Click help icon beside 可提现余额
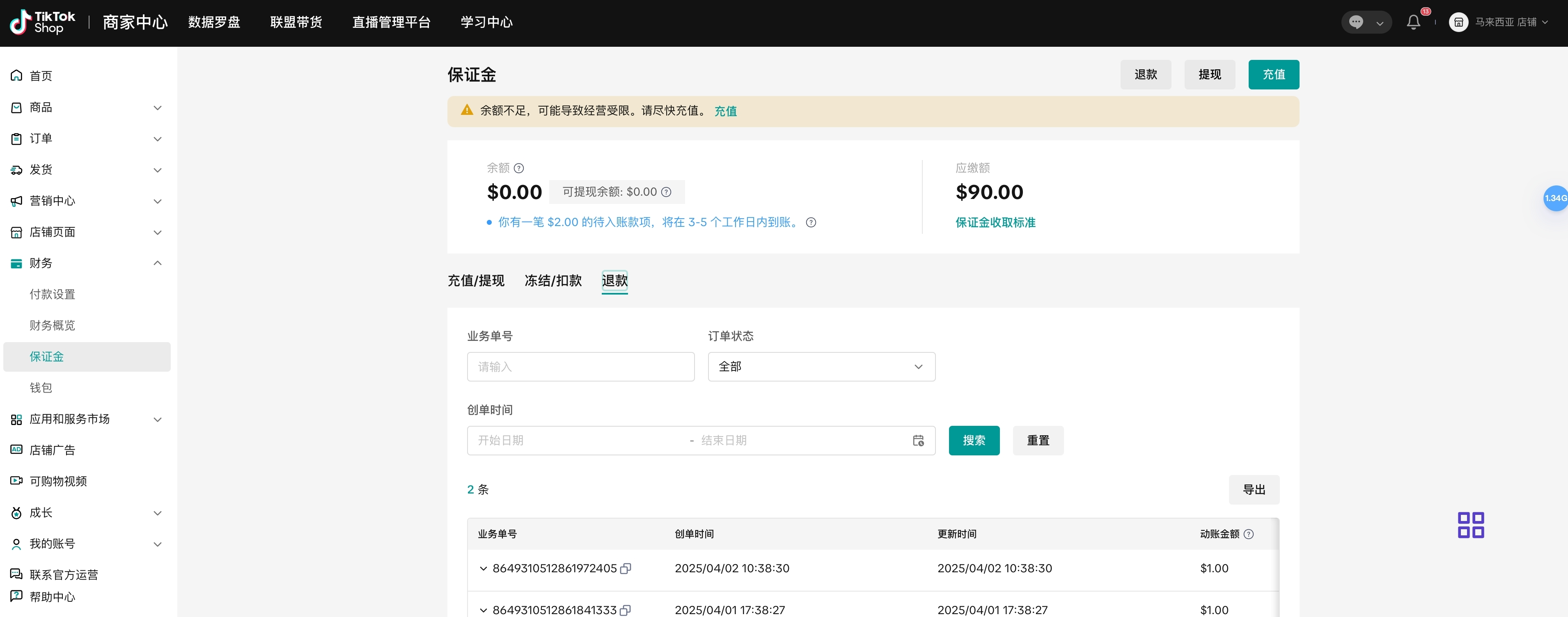Viewport: 1568px width, 617px height. tap(667, 192)
